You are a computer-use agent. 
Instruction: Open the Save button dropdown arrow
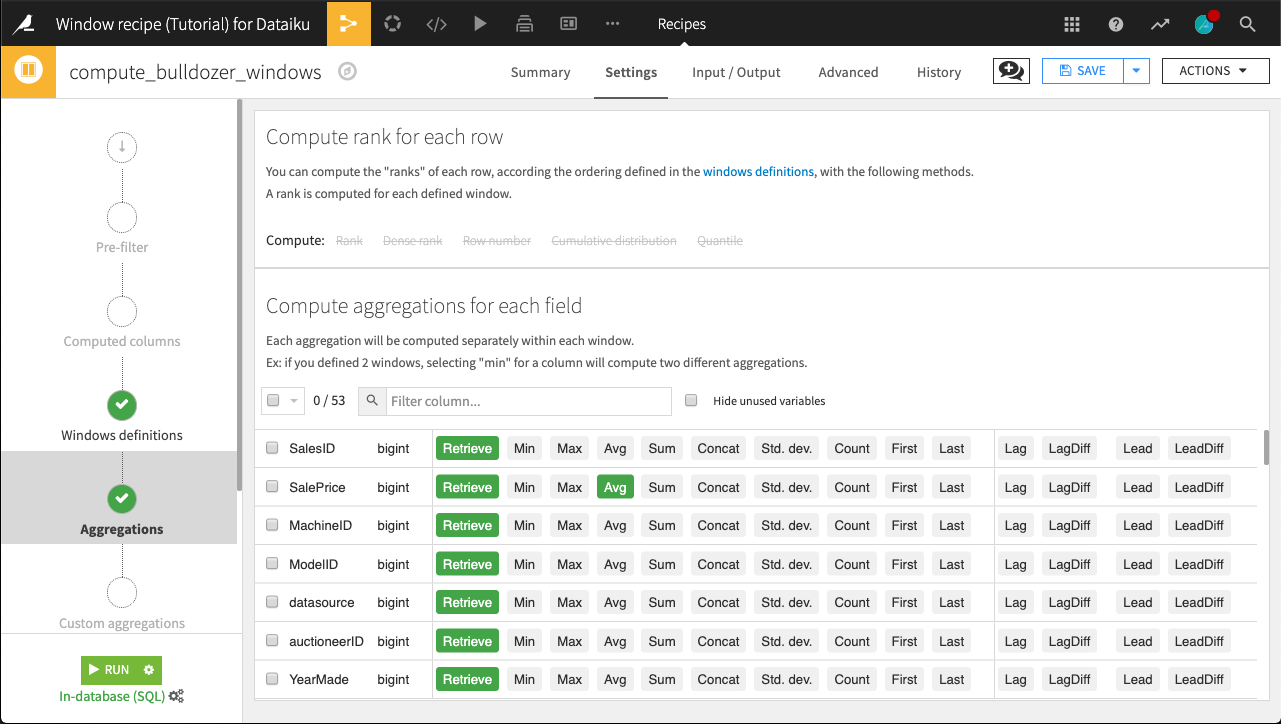tap(1136, 71)
